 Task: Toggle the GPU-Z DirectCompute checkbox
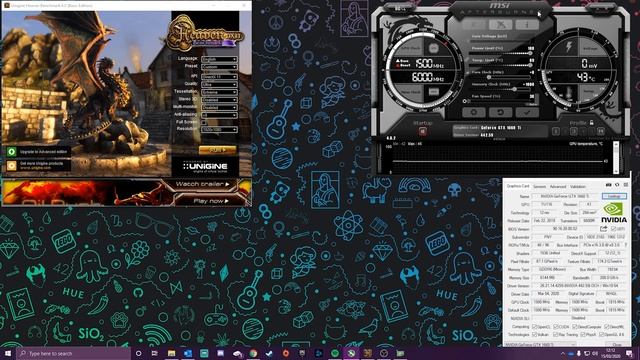click(x=575, y=327)
